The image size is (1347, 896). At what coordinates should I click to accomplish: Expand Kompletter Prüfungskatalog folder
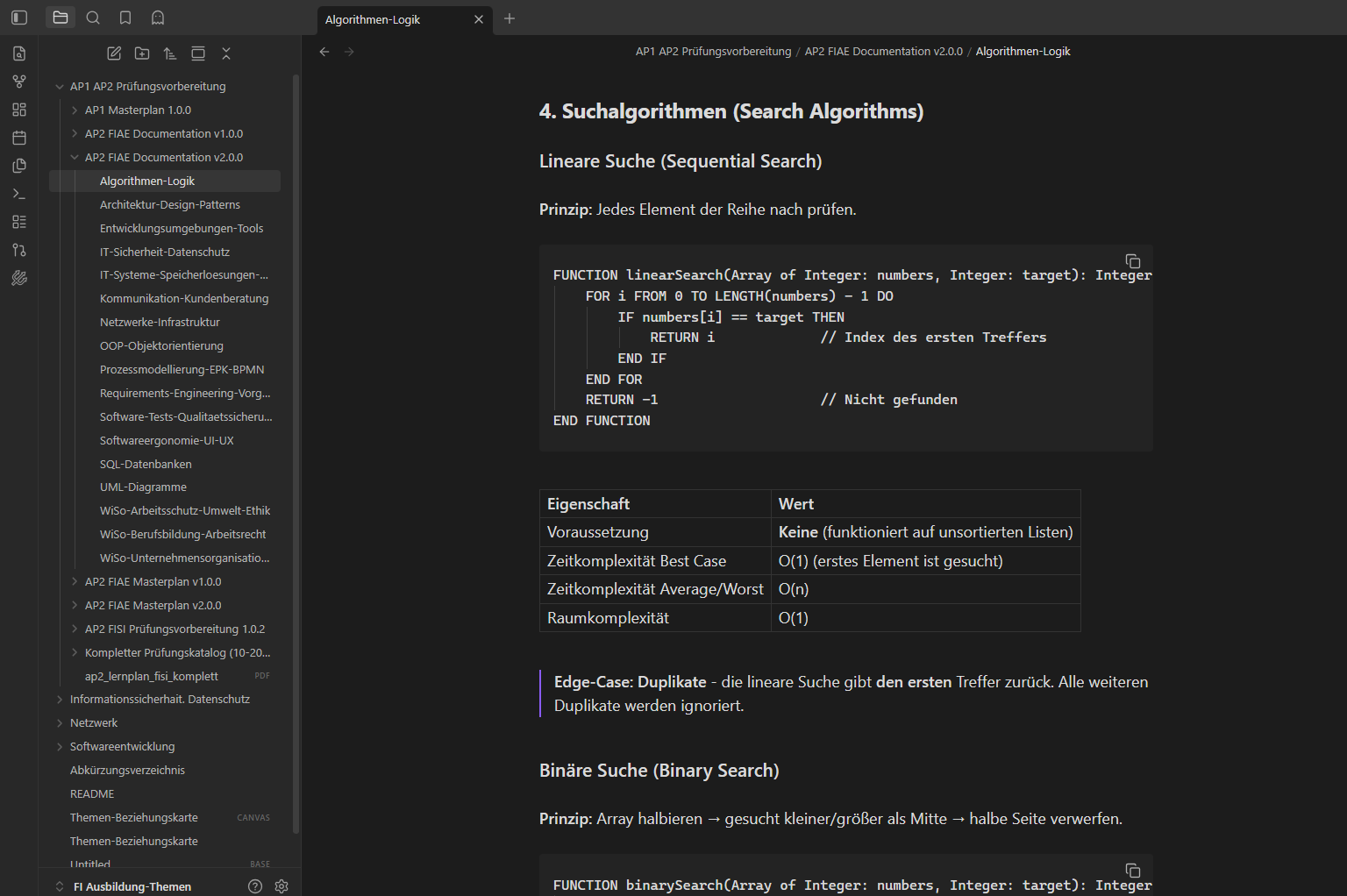click(75, 652)
